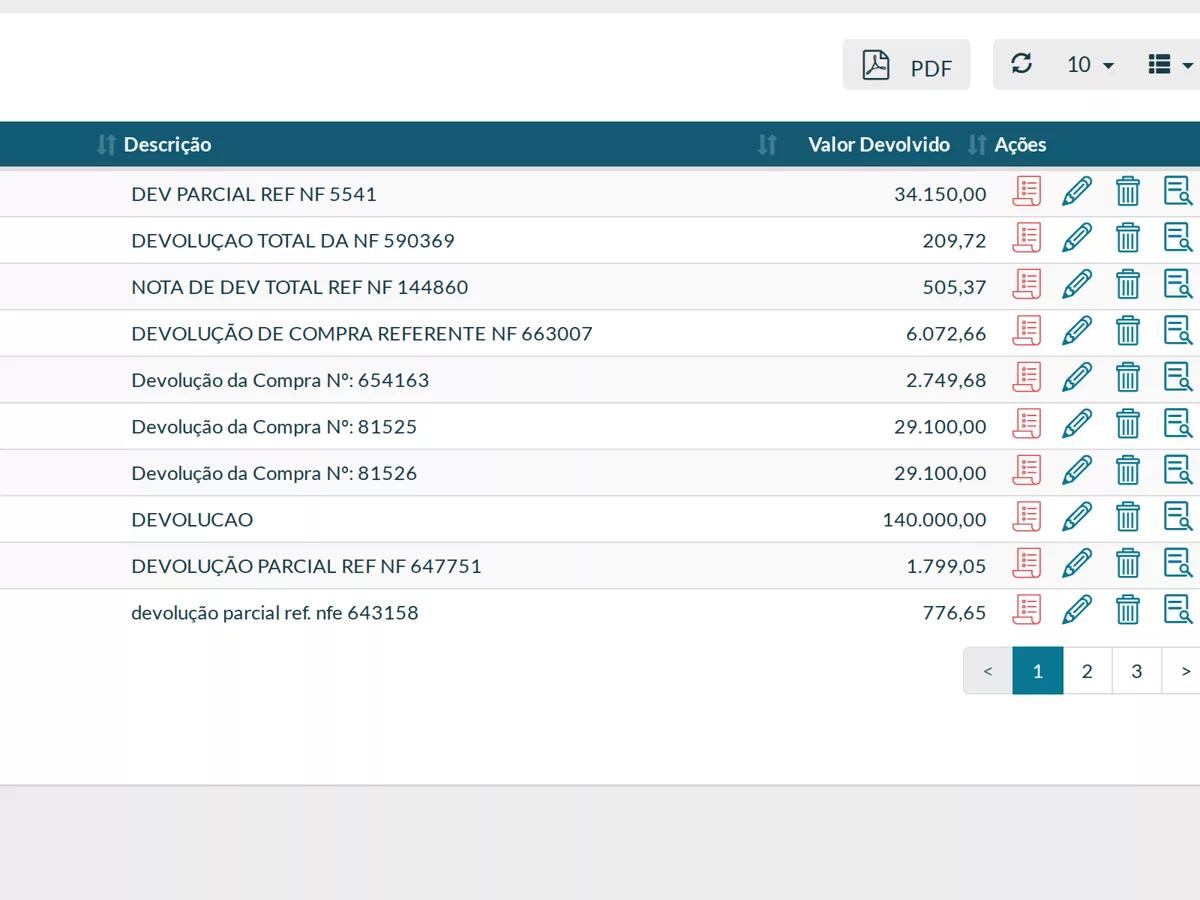The width and height of the screenshot is (1200, 900).
Task: Sort by the Descrição column
Action: [167, 145]
